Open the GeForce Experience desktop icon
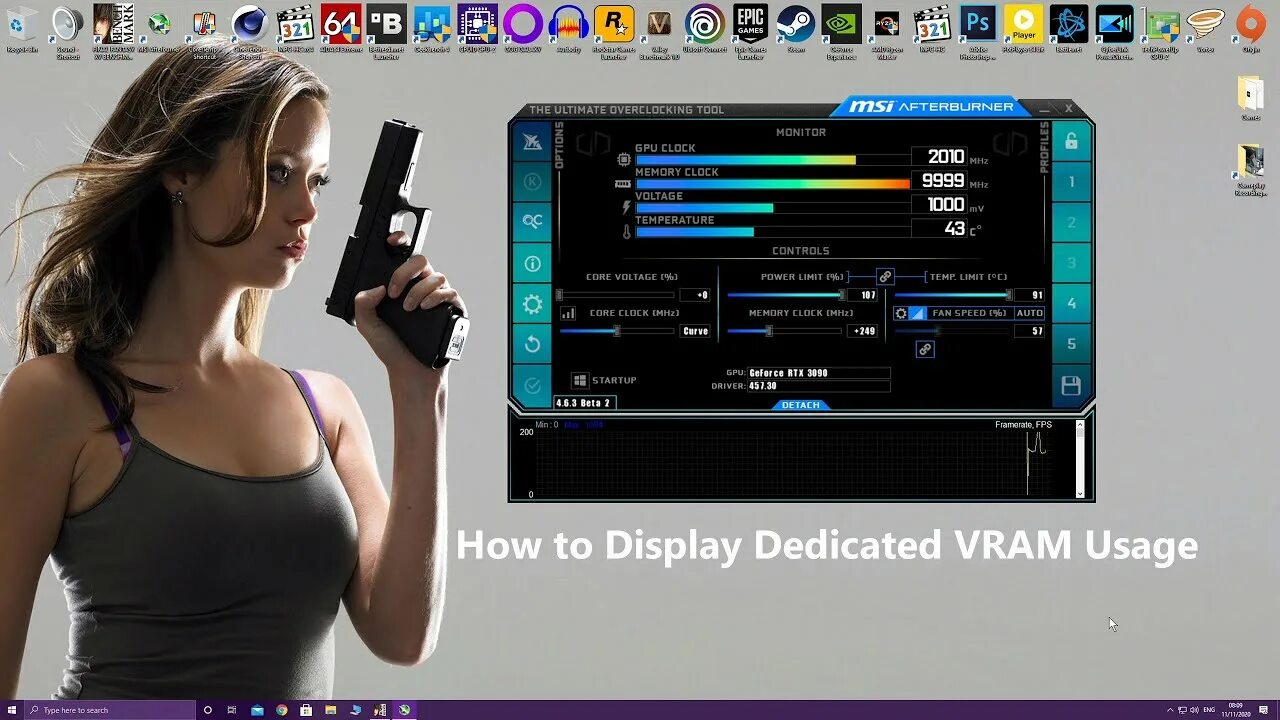Screen dimensions: 1280x720 pyautogui.click(x=842, y=31)
